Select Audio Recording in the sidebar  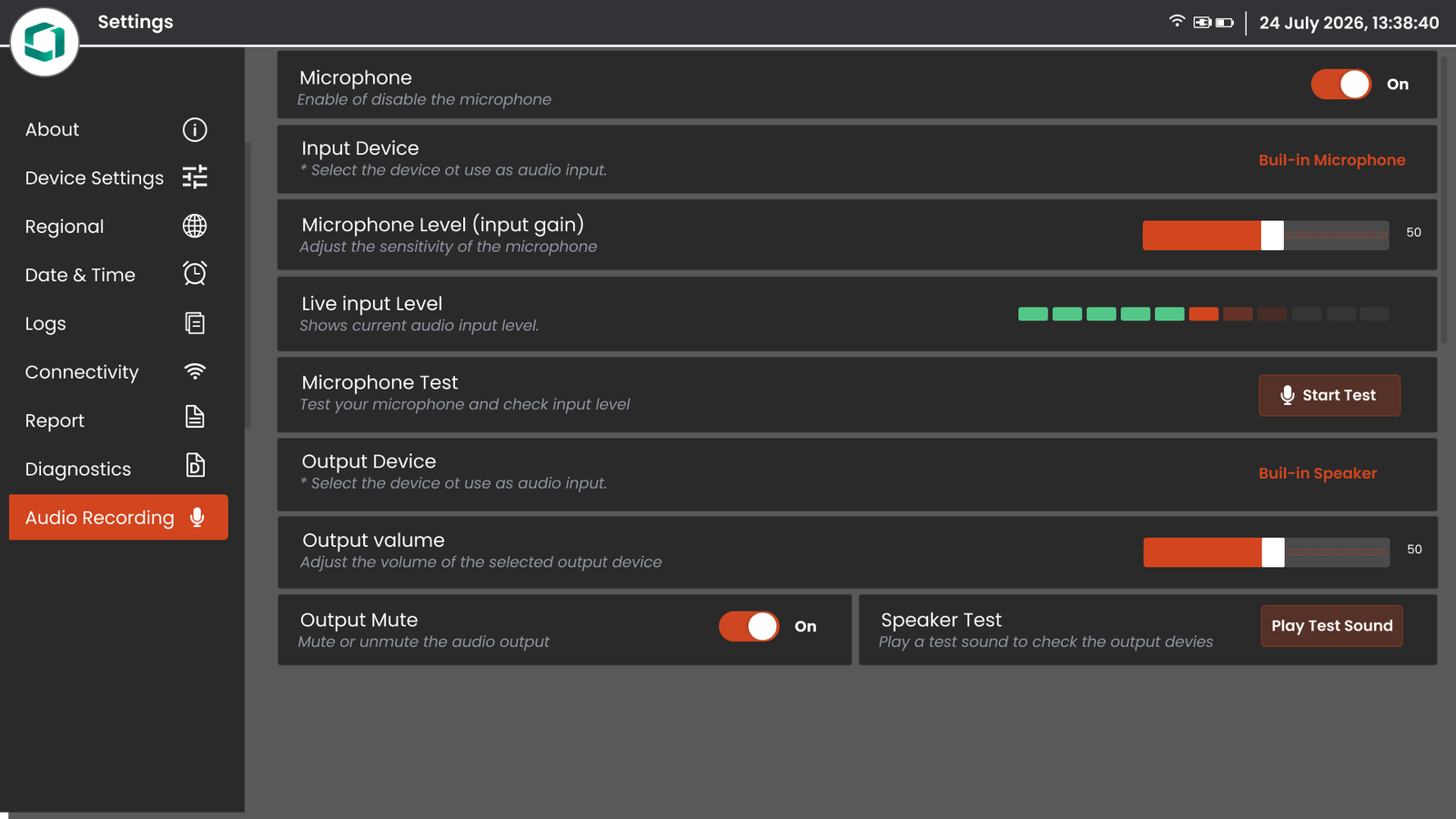coord(118,517)
